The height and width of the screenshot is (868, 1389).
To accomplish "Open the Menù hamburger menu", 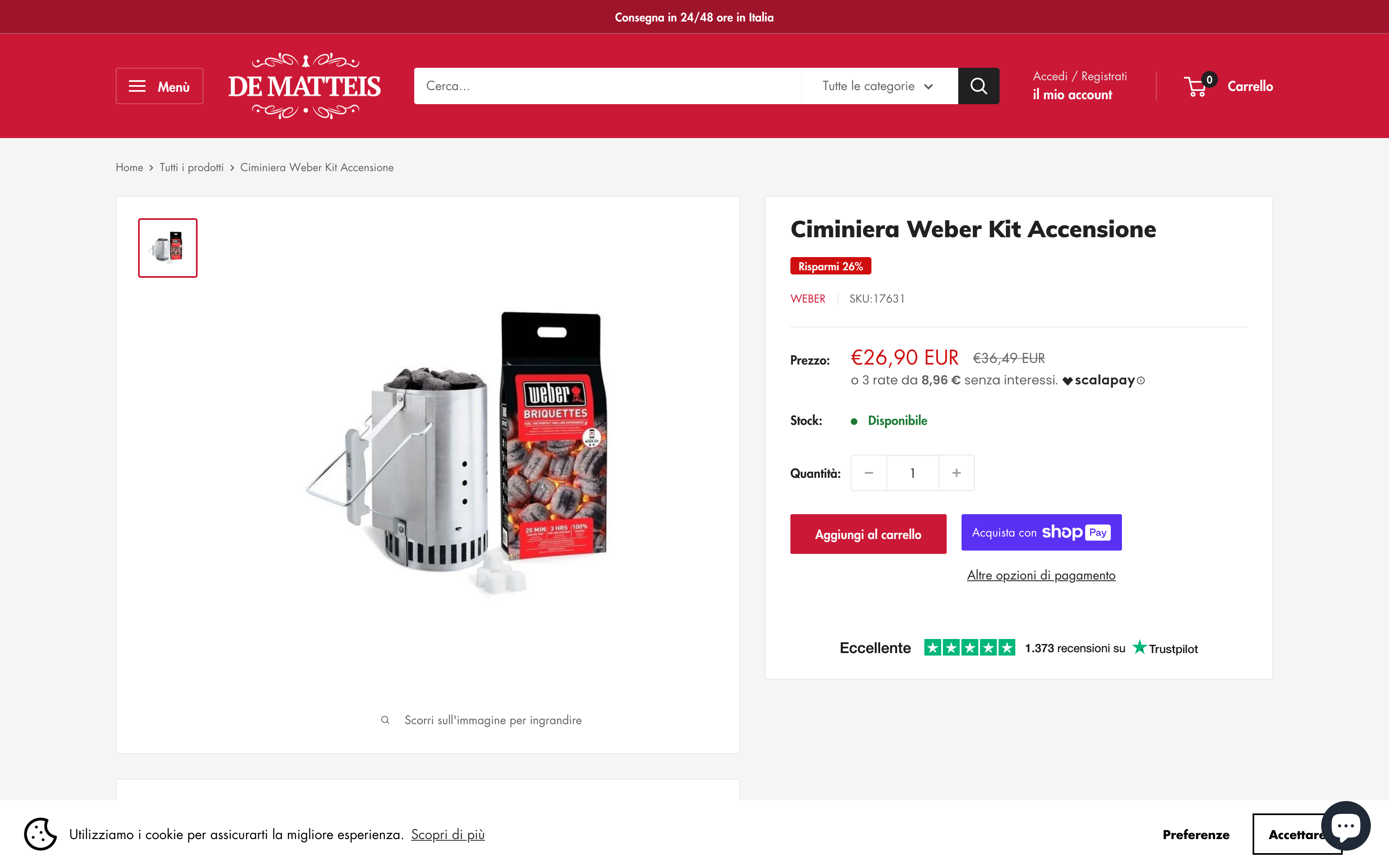I will (x=160, y=86).
